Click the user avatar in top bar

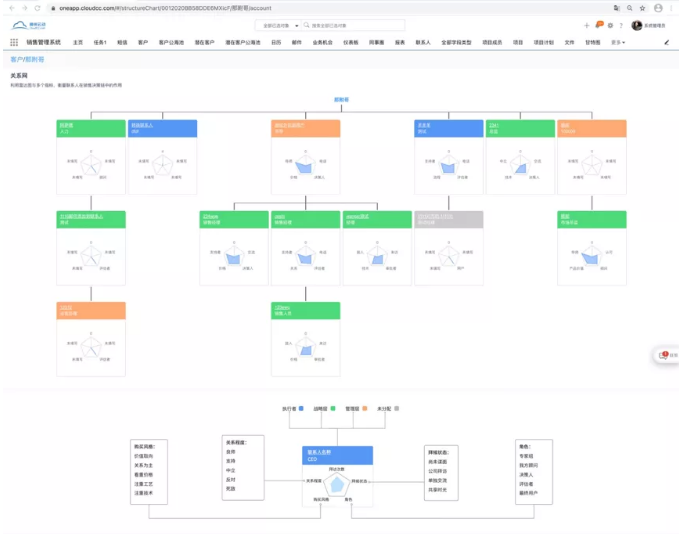[x=636, y=25]
